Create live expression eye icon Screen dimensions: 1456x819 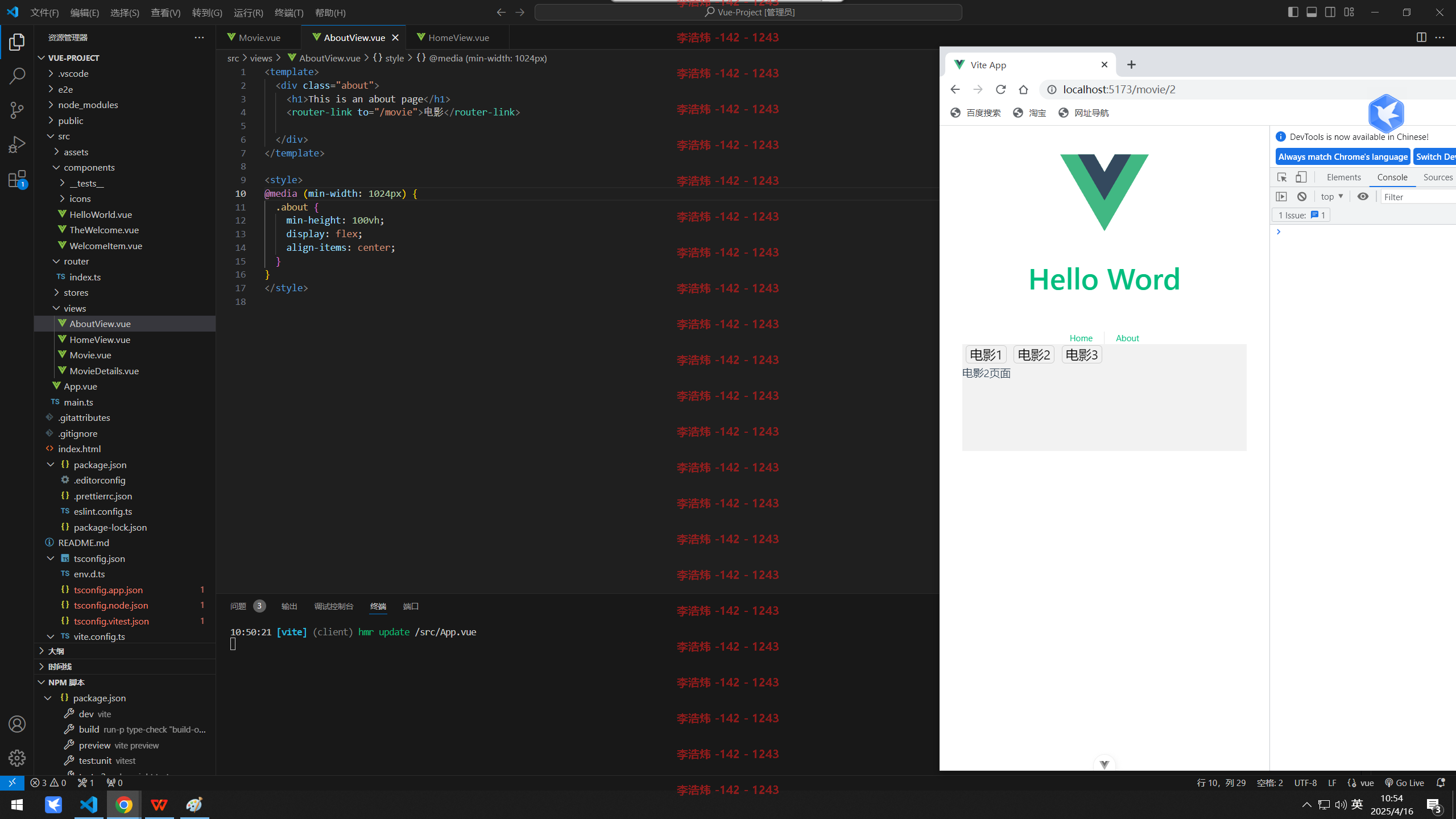point(1363,197)
